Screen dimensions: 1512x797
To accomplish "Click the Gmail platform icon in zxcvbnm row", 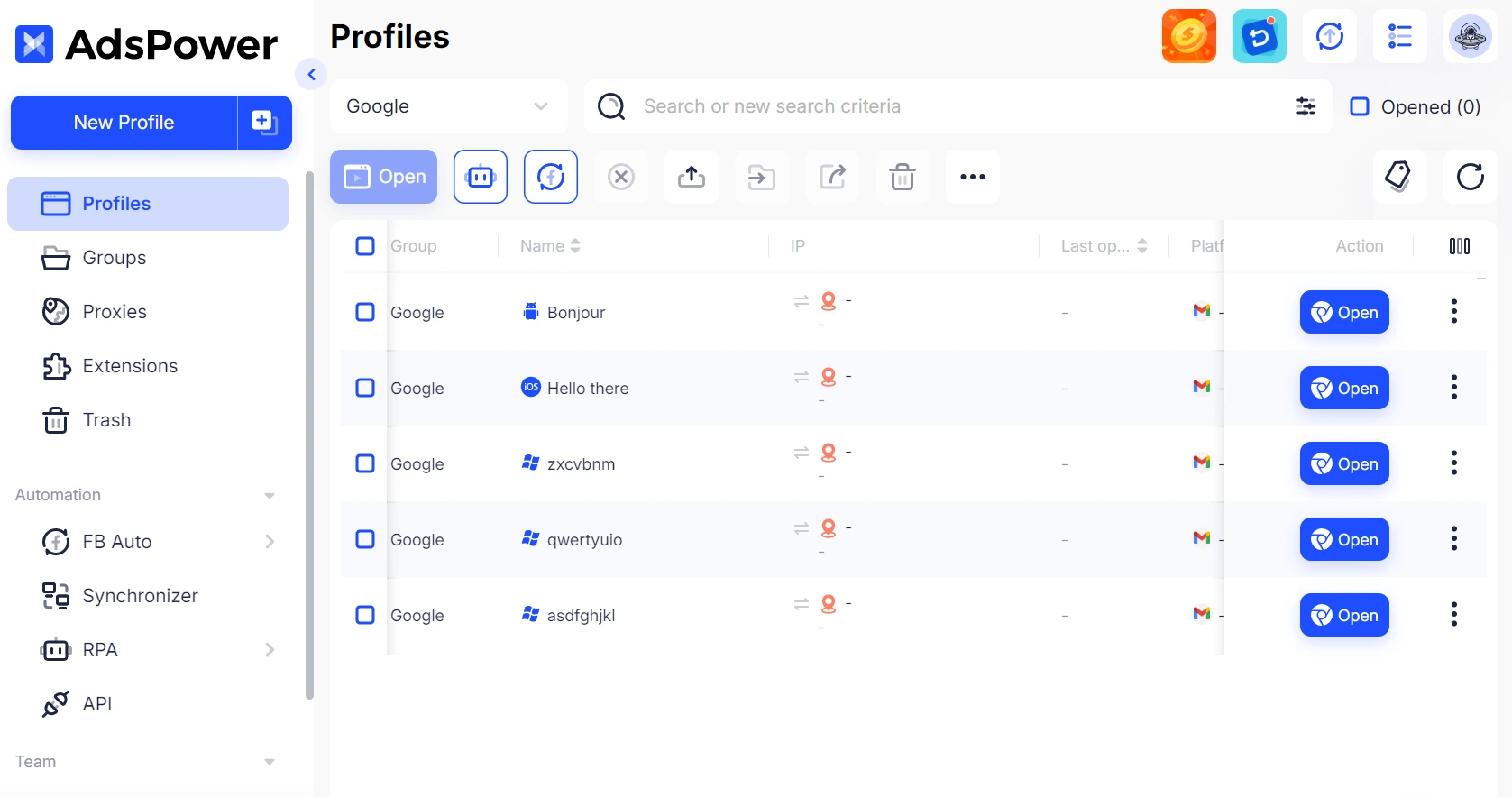I will [1202, 463].
